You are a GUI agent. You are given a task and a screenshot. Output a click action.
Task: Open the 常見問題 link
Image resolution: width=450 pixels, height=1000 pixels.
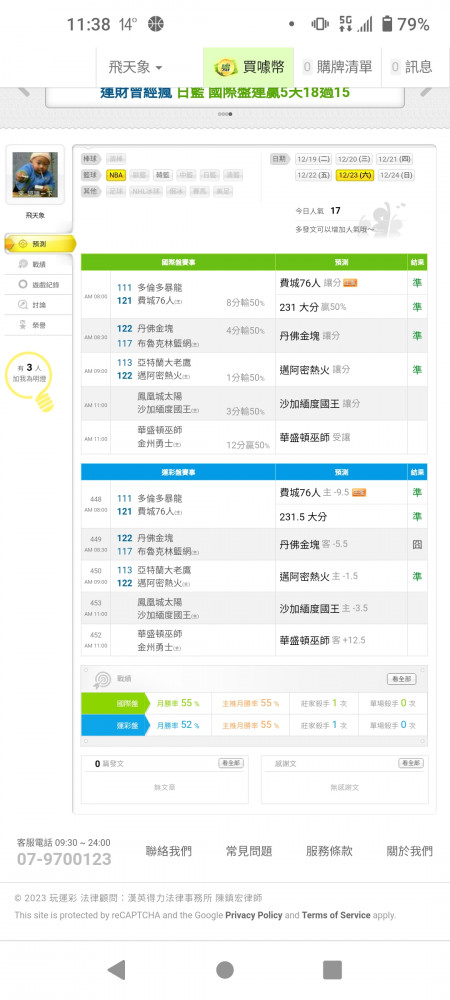pyautogui.click(x=249, y=851)
